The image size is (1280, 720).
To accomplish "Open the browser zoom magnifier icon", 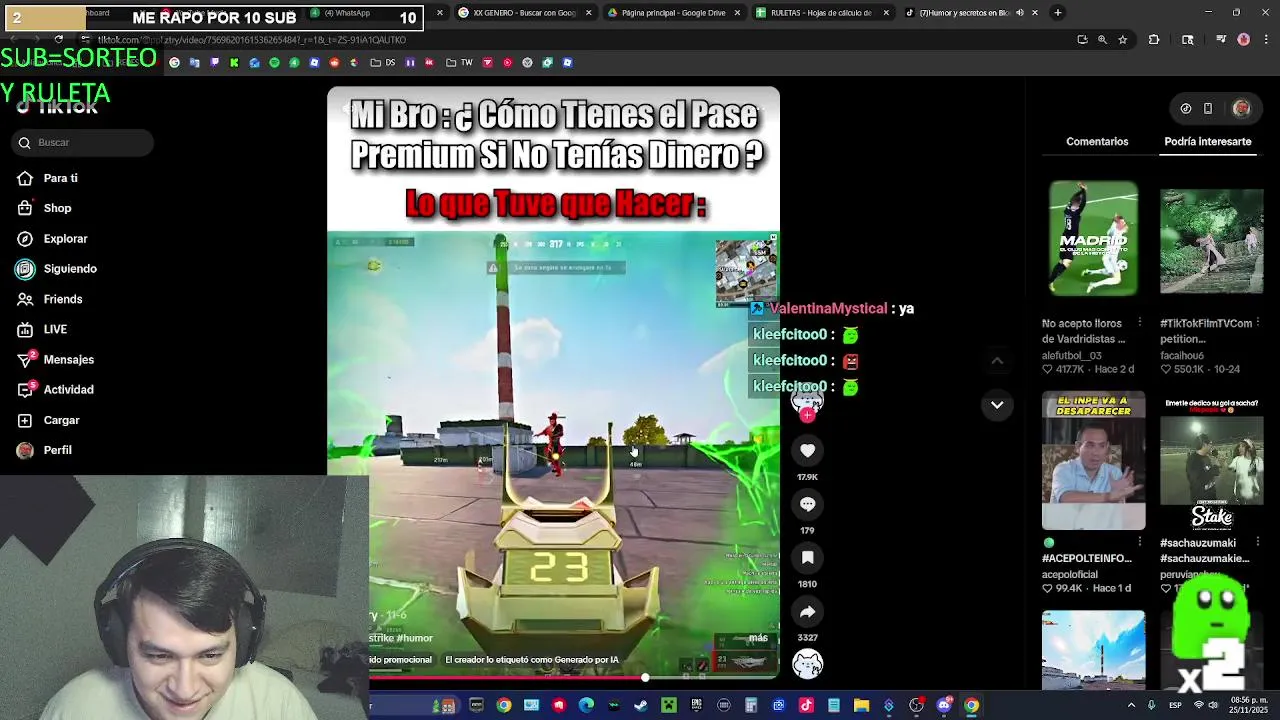I will tap(1102, 40).
